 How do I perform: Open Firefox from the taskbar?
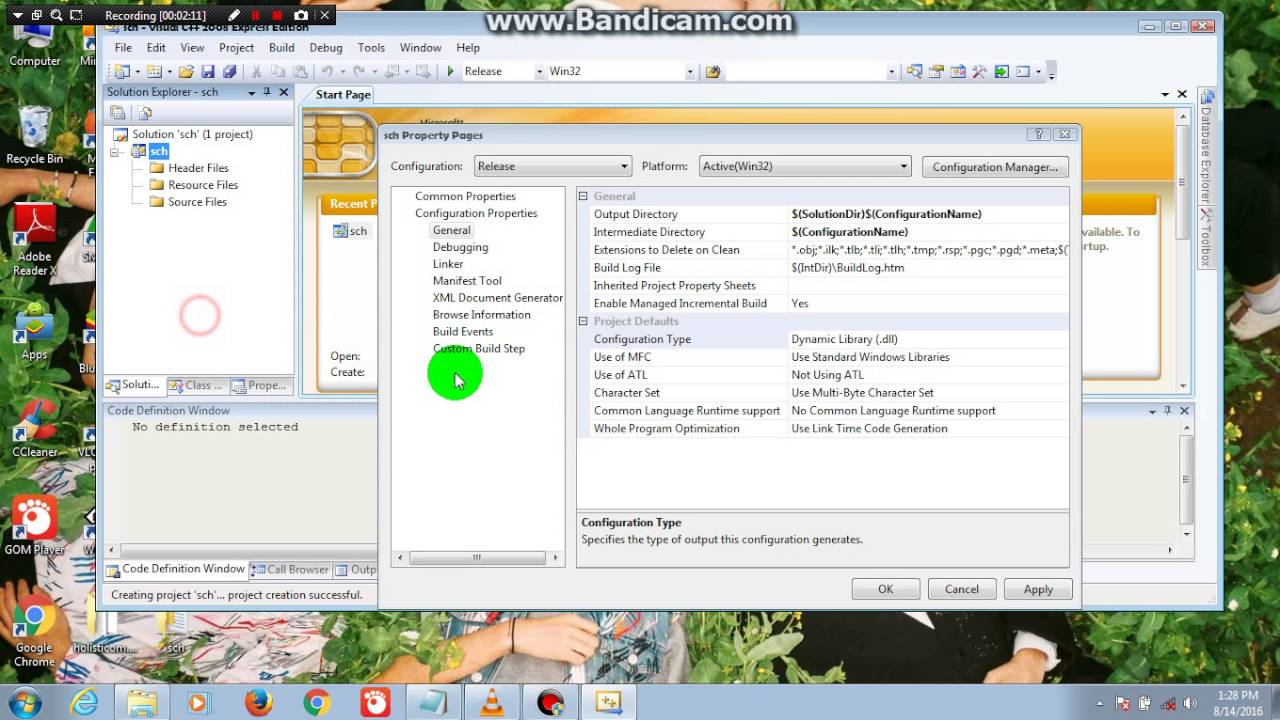click(258, 703)
